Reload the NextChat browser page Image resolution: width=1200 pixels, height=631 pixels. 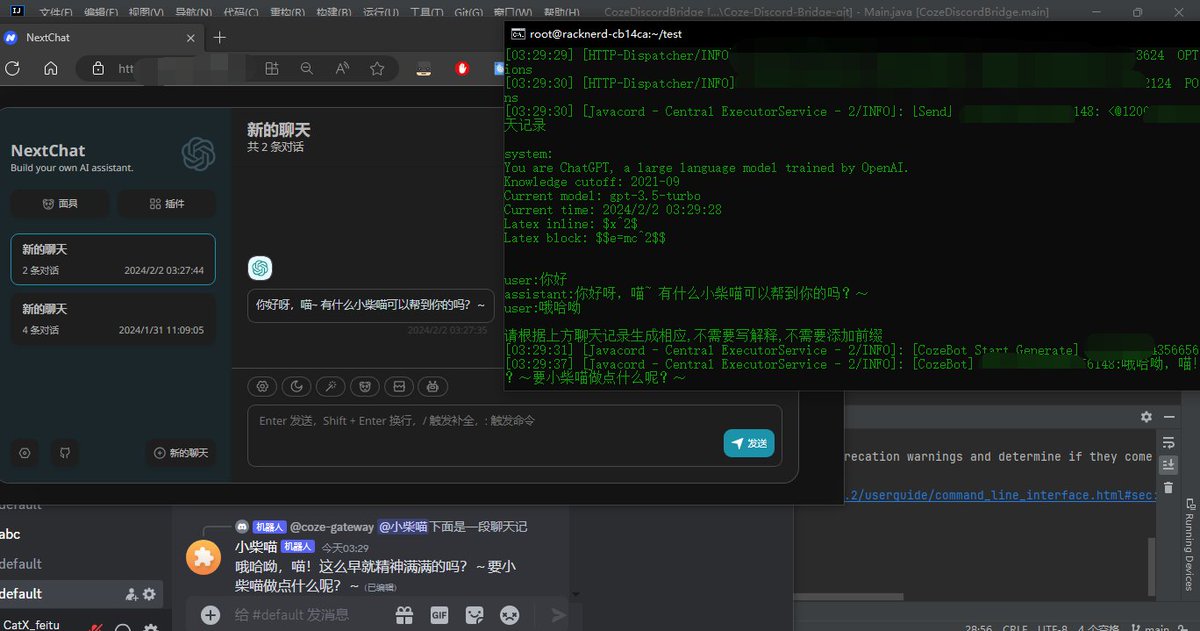point(12,69)
